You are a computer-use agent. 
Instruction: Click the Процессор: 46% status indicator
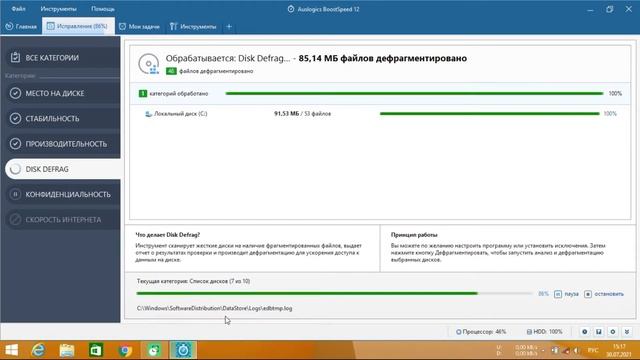tap(481, 332)
